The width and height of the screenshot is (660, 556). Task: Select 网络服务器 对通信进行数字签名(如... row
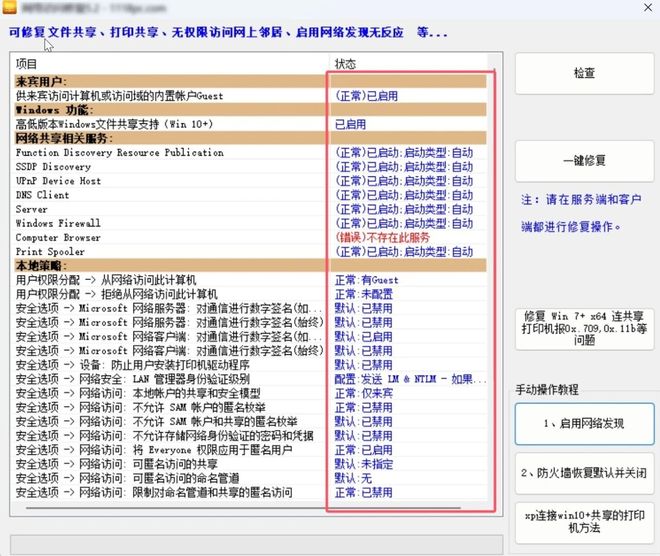pyautogui.click(x=250, y=308)
